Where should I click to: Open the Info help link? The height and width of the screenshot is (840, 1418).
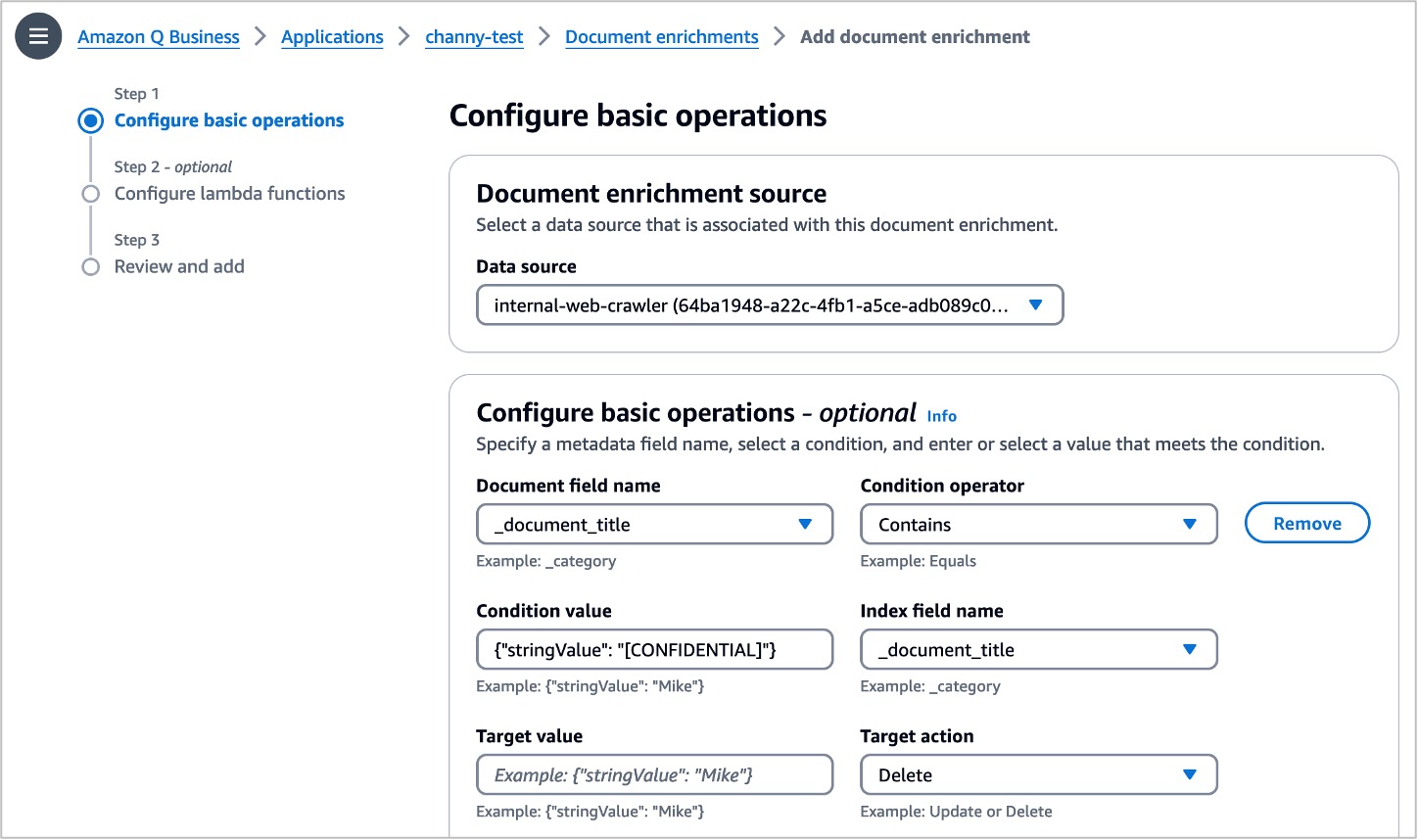click(941, 416)
